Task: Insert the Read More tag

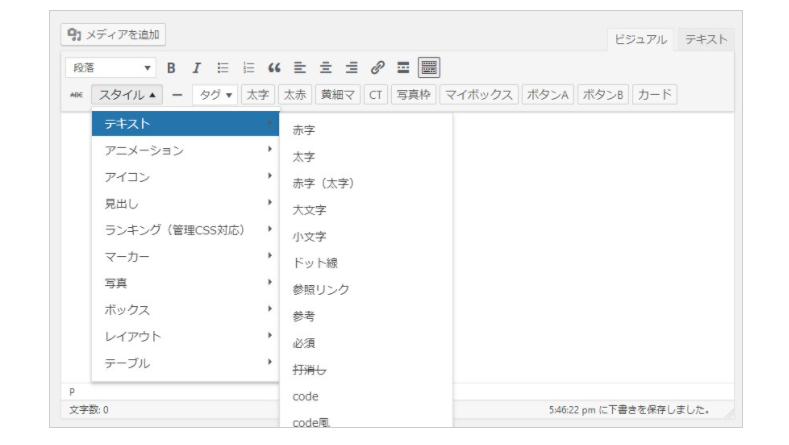Action: 403,67
